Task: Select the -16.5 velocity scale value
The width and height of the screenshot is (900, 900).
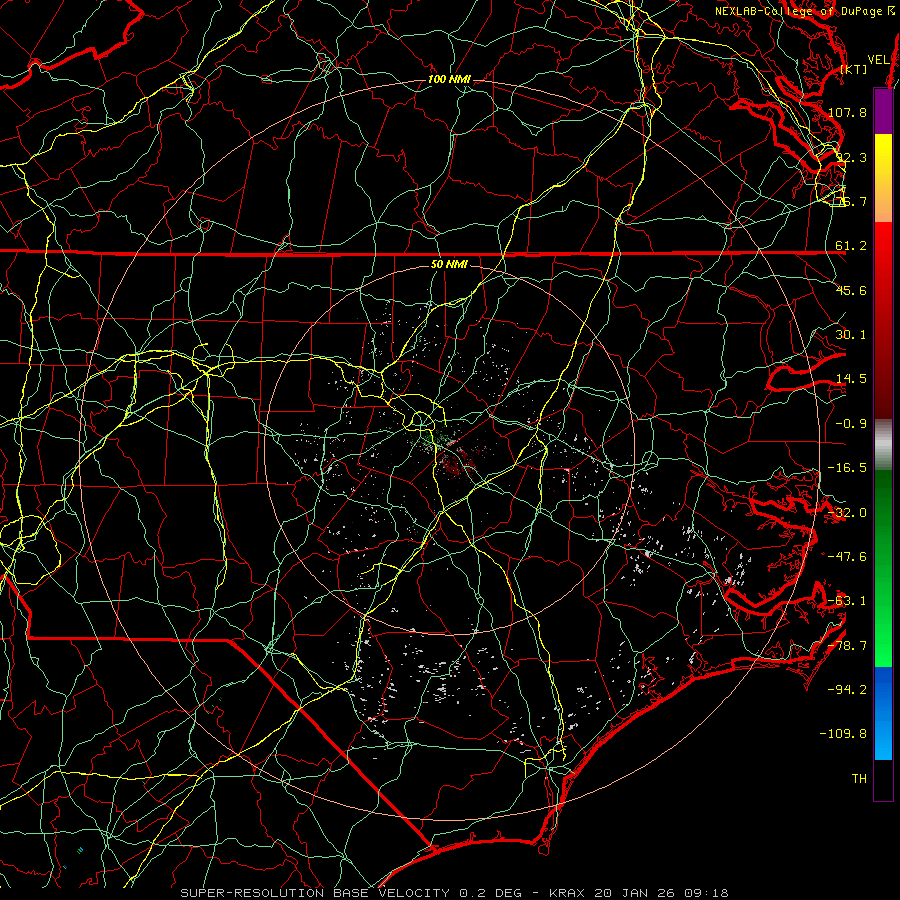Action: click(x=847, y=468)
